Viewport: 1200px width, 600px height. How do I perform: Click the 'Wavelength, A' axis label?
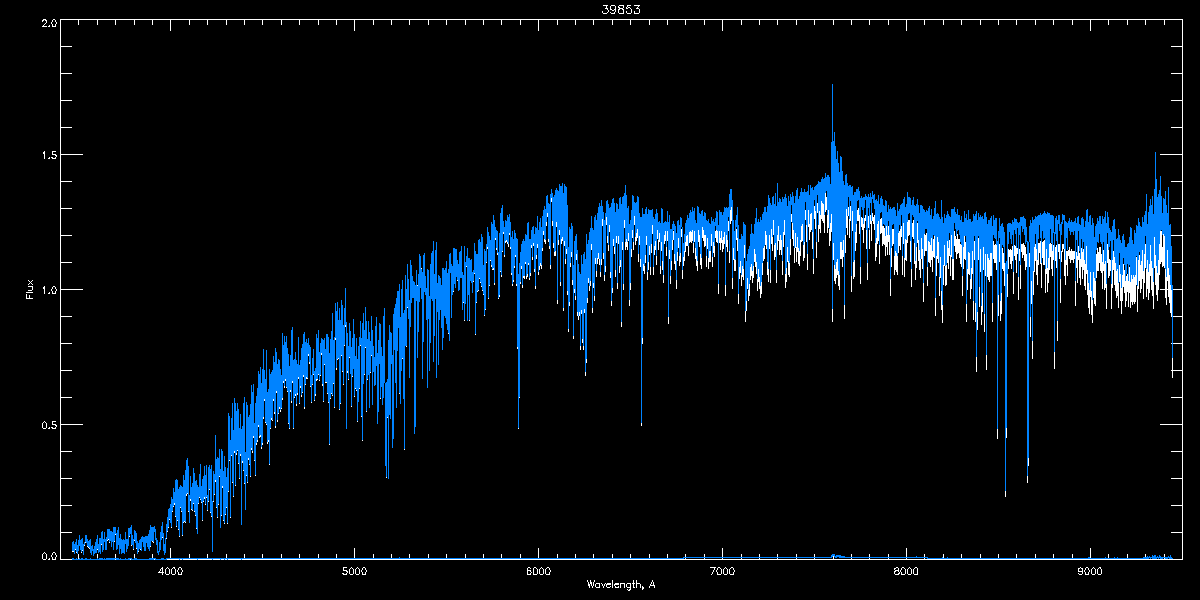coord(621,584)
